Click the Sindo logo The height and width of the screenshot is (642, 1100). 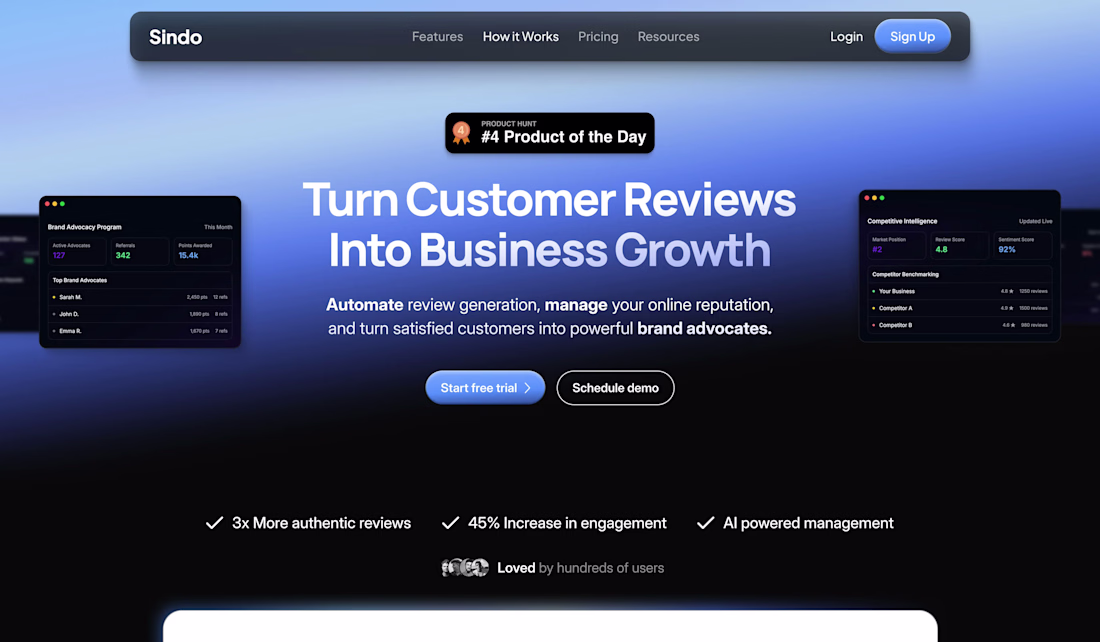coord(175,36)
